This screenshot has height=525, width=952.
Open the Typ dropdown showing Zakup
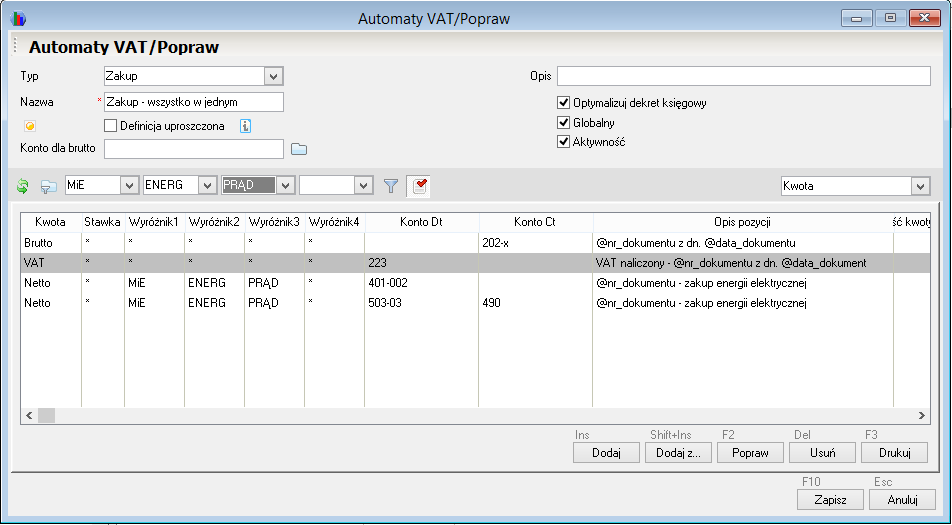[273, 76]
